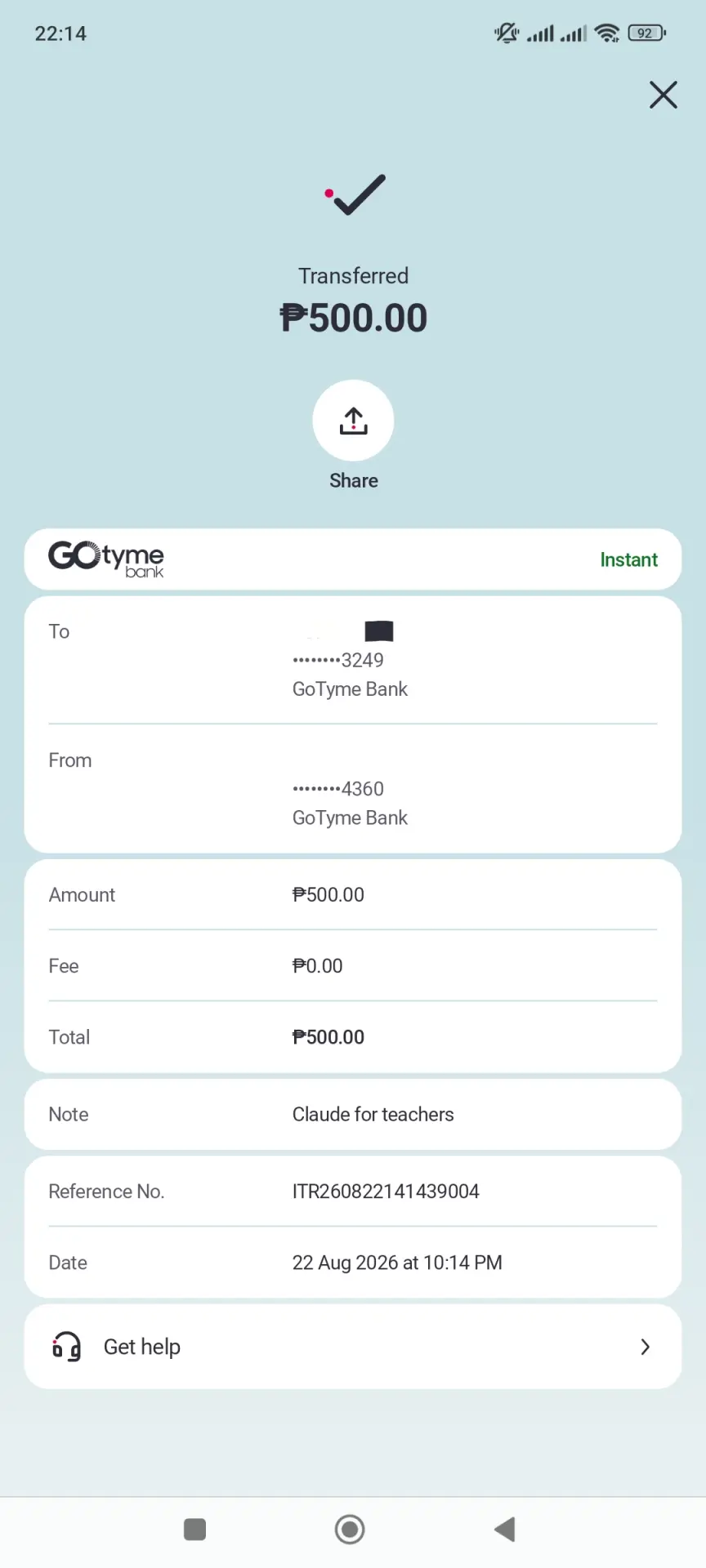The width and height of the screenshot is (706, 1568).
Task: Tap the battery indicator in status bar
Action: [x=646, y=33]
